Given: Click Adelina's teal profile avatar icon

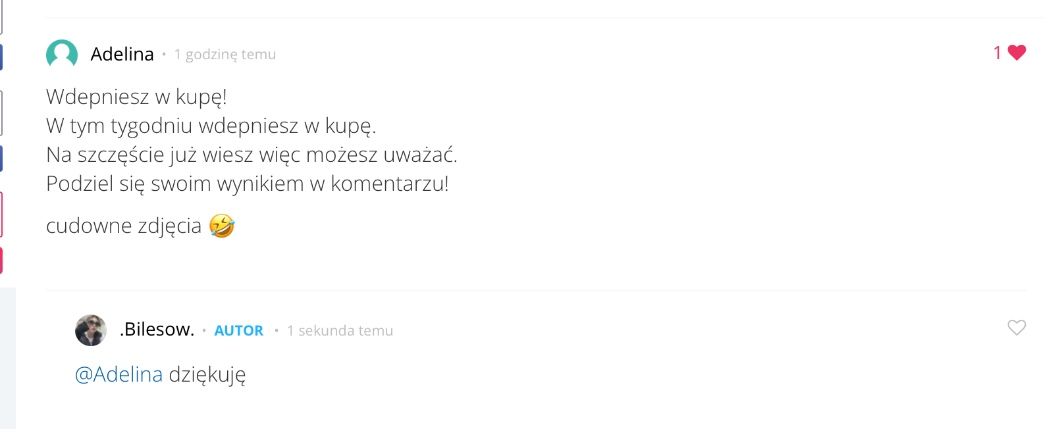Looking at the screenshot, I should tap(62, 54).
